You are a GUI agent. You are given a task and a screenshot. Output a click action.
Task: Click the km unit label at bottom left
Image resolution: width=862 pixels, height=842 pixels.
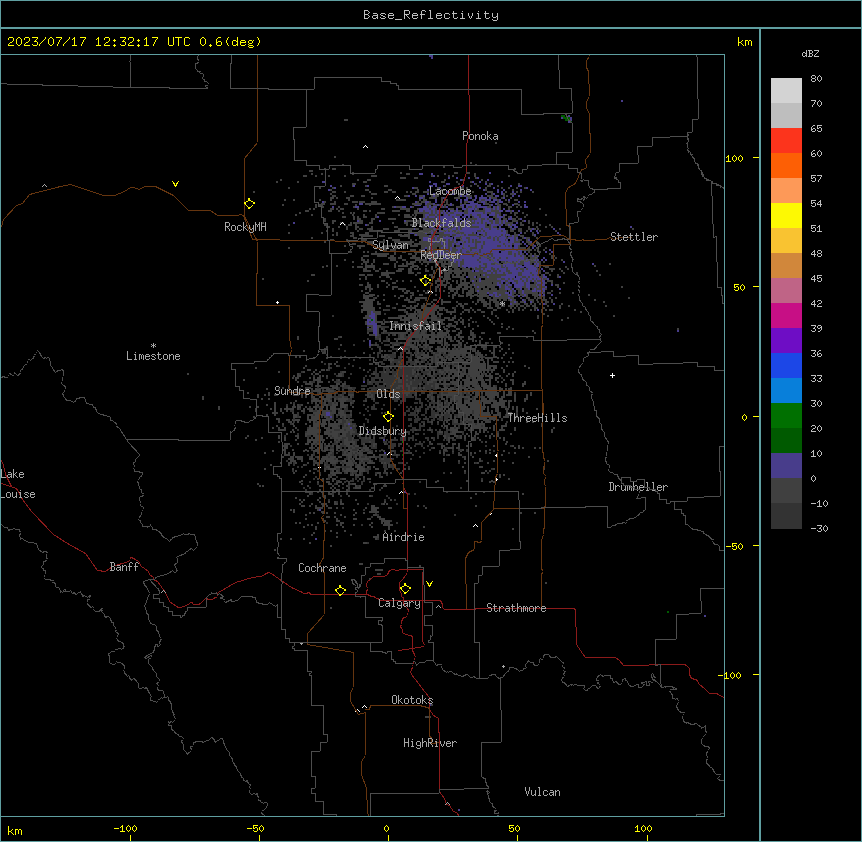15,830
